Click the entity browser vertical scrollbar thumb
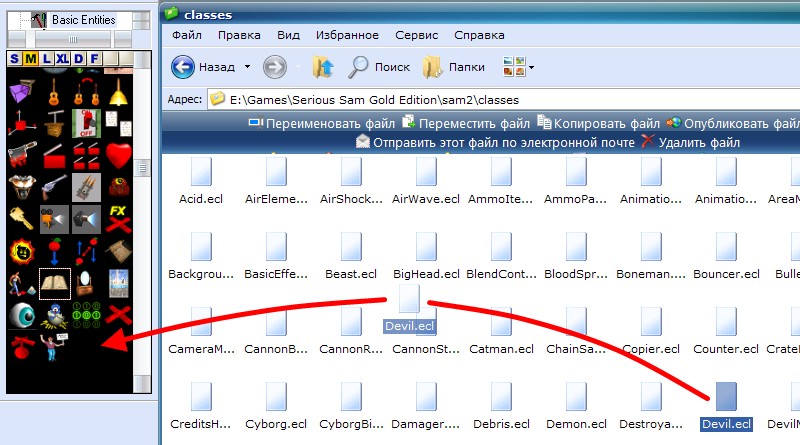This screenshot has width=800, height=445. click(x=142, y=167)
